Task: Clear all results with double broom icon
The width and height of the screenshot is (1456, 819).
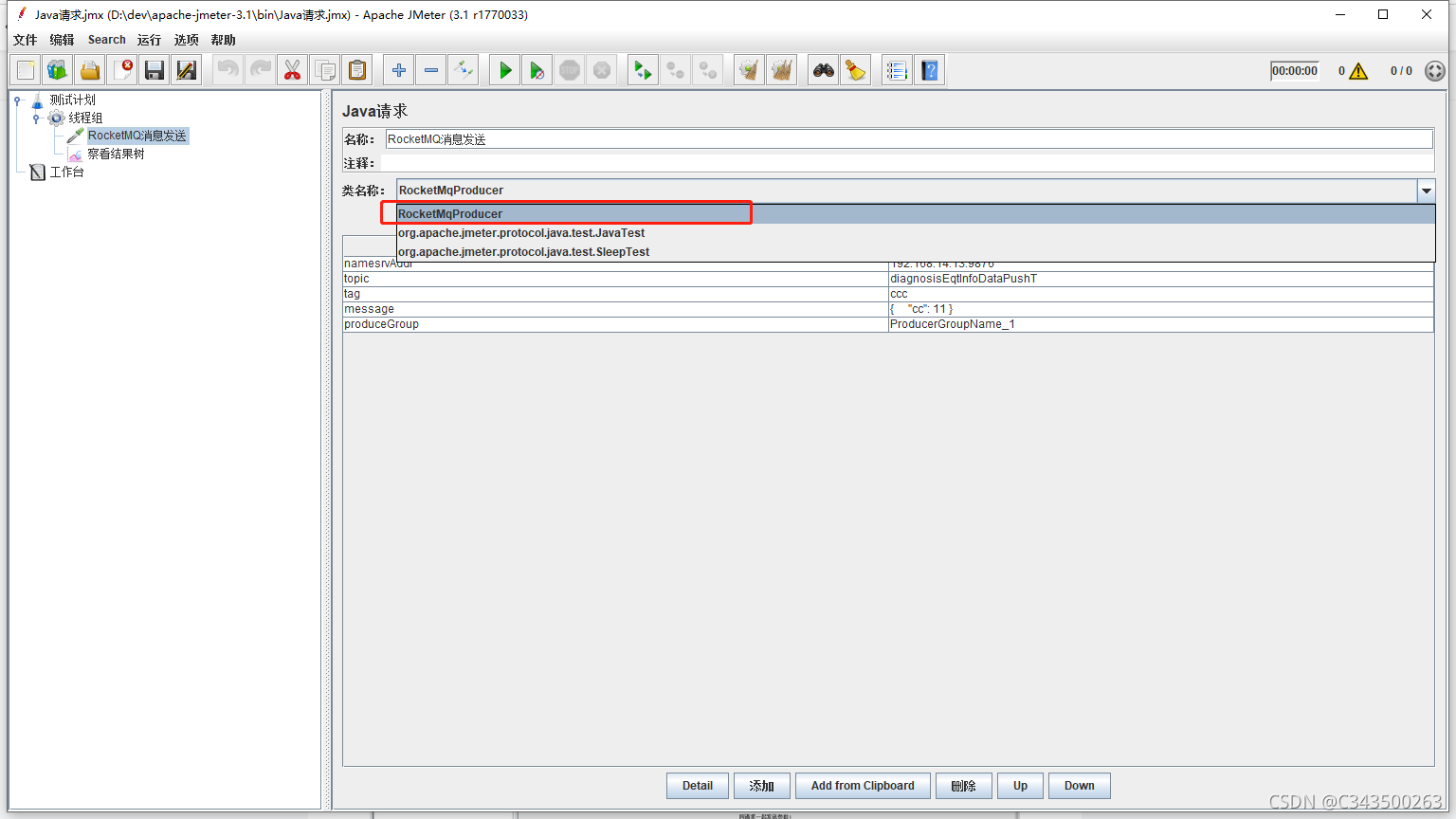Action: click(x=782, y=70)
